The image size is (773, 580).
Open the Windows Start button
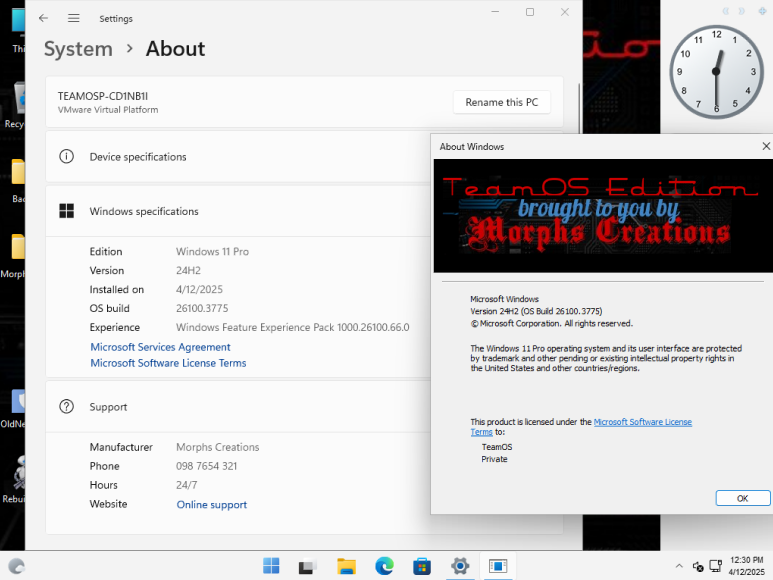pyautogui.click(x=271, y=566)
